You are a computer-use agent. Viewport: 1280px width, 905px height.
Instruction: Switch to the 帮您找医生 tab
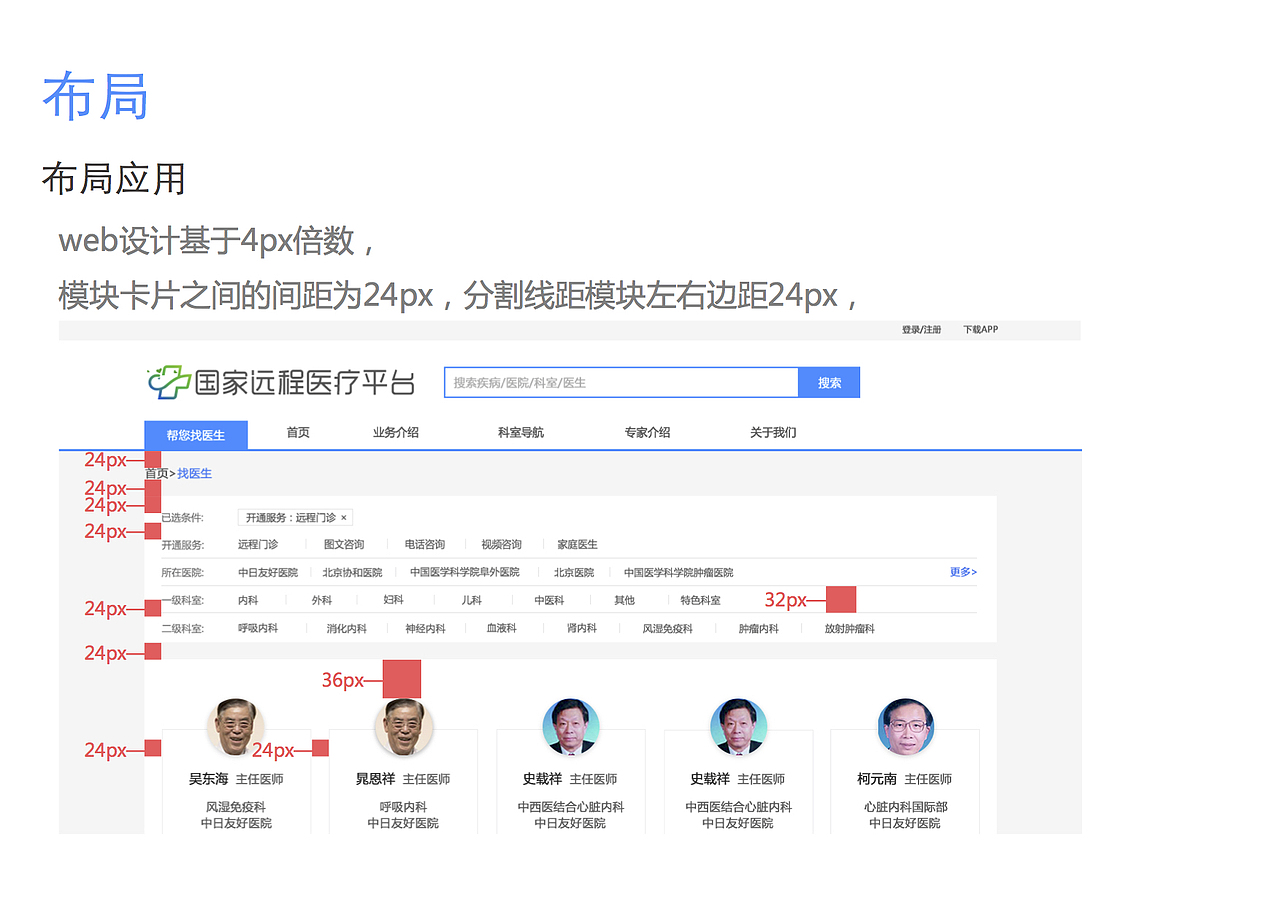pos(196,433)
